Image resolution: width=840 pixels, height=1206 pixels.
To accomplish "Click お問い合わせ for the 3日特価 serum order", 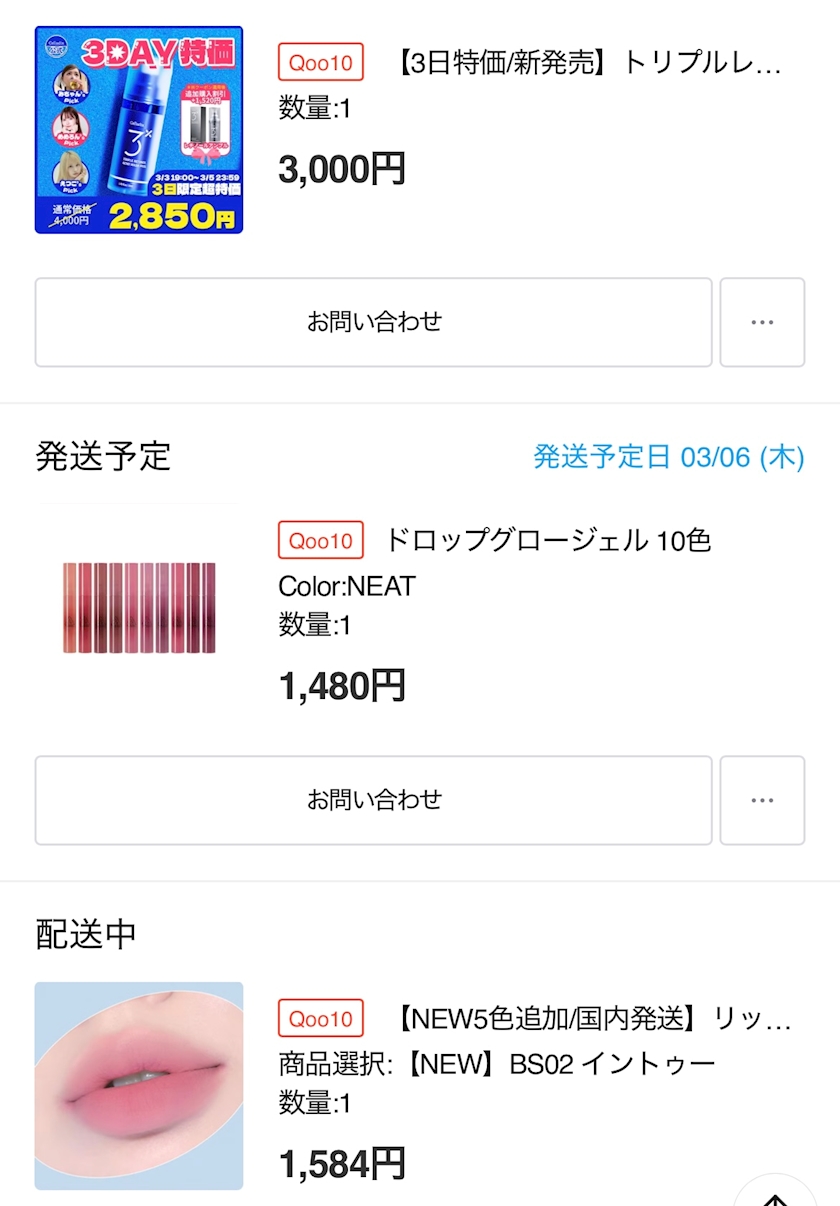I will click(x=373, y=322).
